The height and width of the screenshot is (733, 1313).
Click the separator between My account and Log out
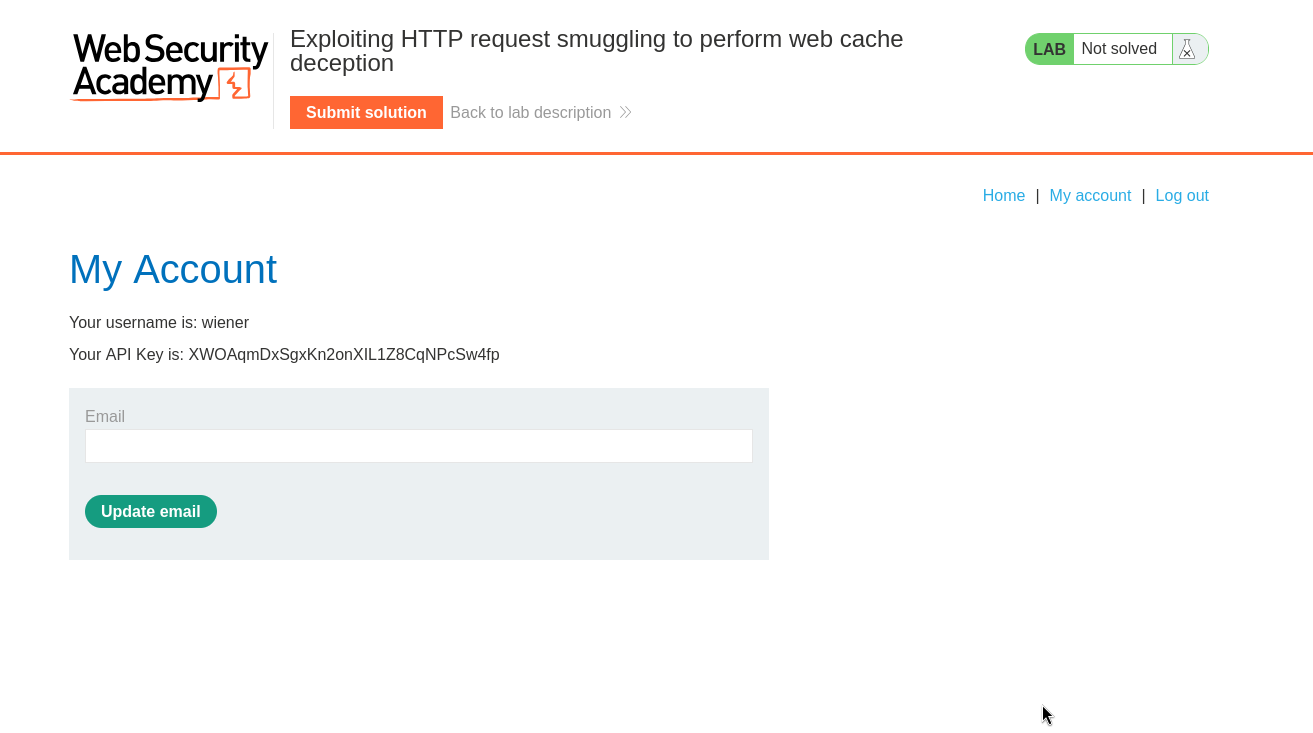point(1143,195)
